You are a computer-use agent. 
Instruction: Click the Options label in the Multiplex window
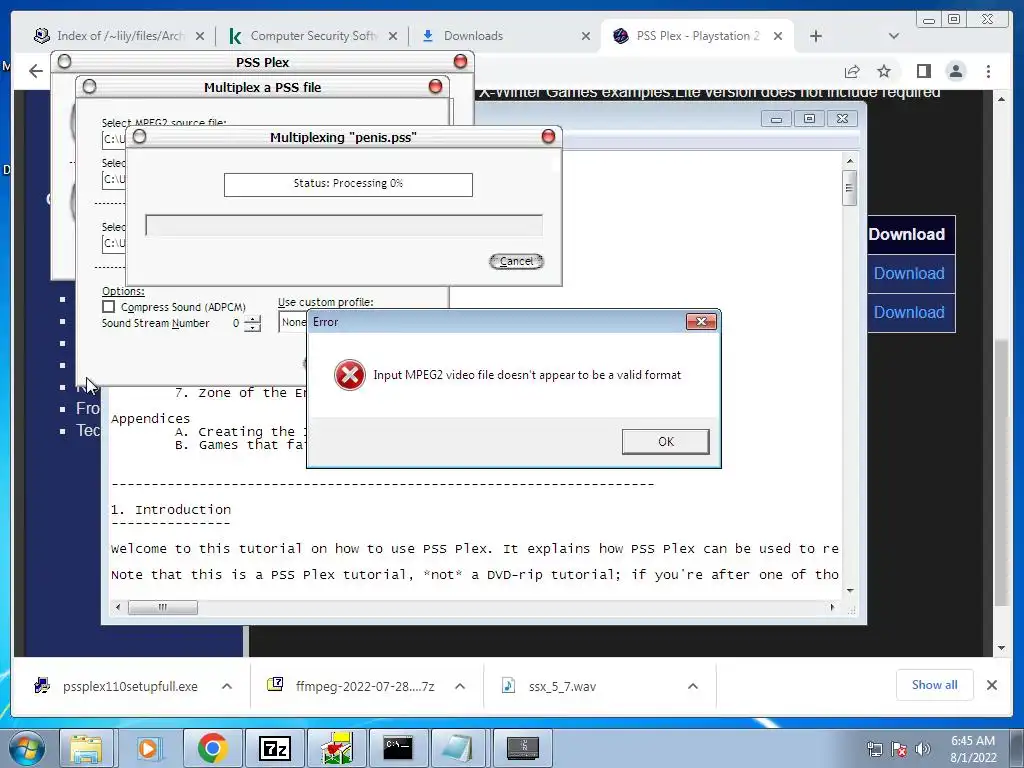click(123, 291)
